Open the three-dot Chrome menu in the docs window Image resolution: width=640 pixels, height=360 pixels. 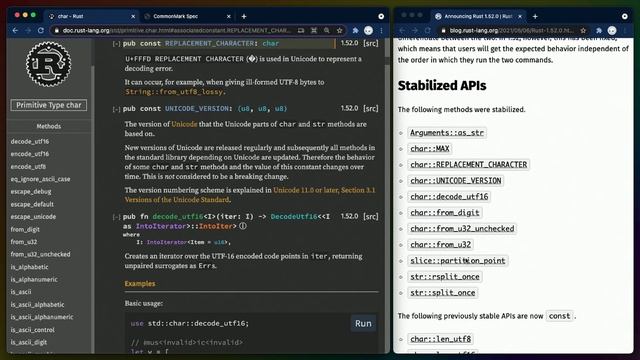point(381,31)
